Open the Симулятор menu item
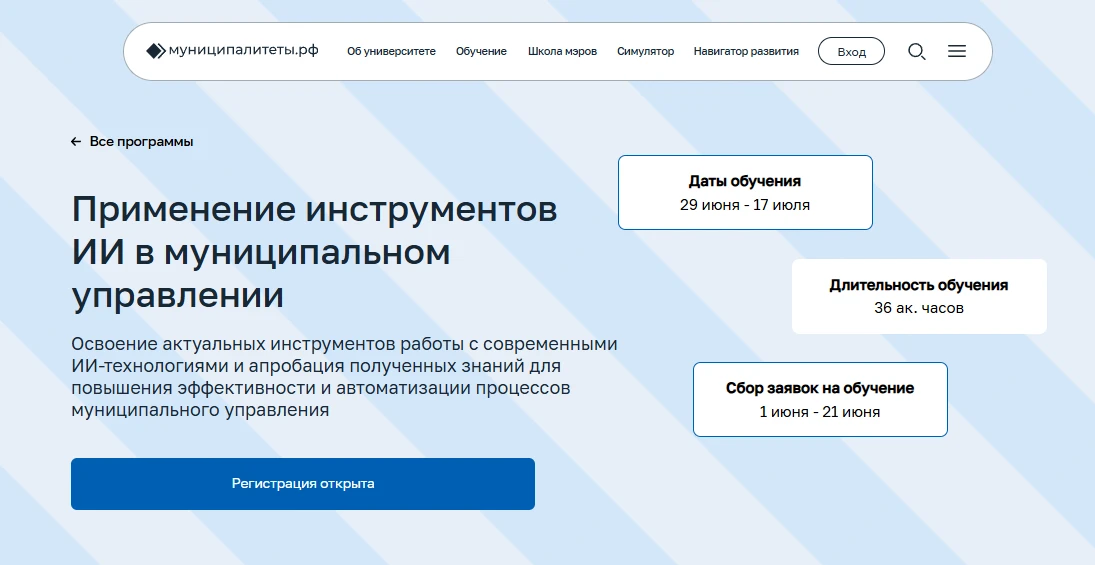 click(645, 52)
